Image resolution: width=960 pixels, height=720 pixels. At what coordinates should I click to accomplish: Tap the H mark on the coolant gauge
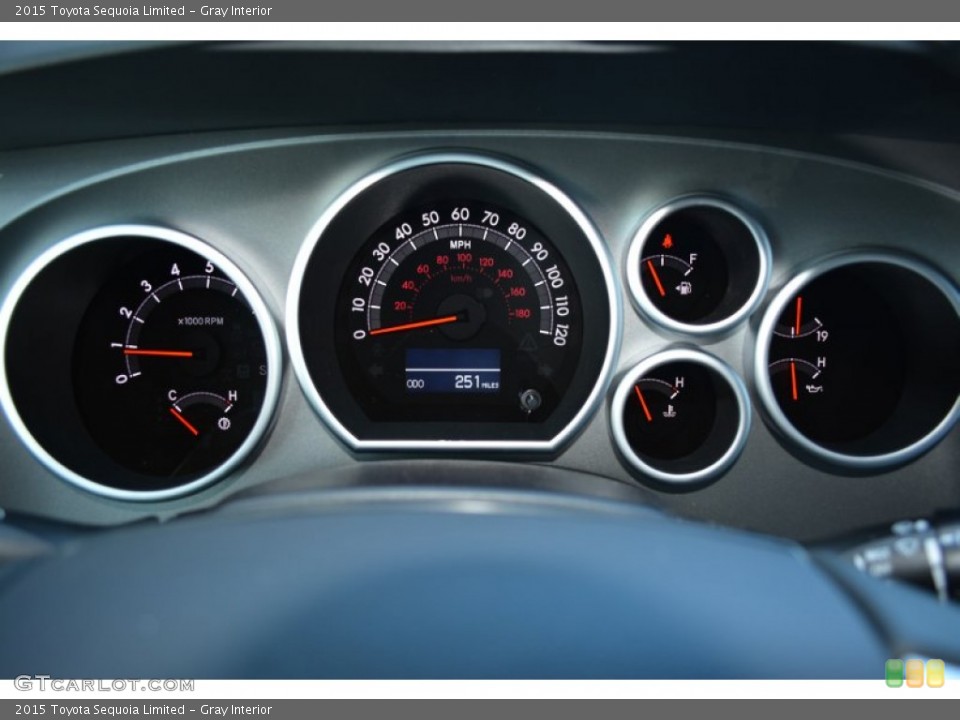[x=679, y=382]
